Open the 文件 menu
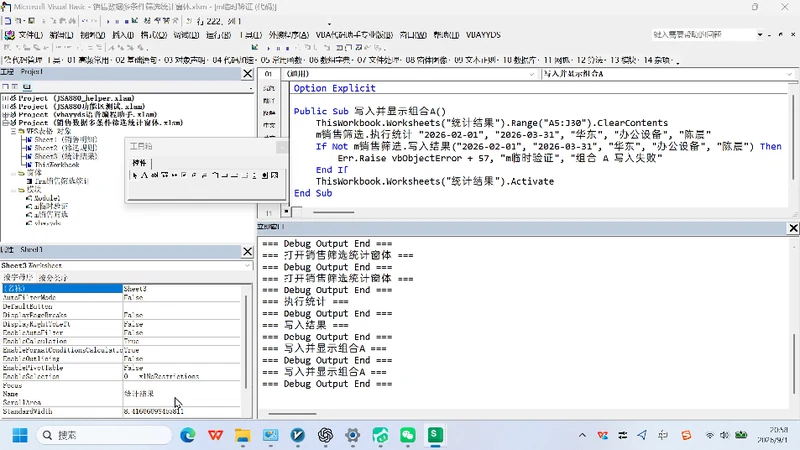 tap(31, 35)
